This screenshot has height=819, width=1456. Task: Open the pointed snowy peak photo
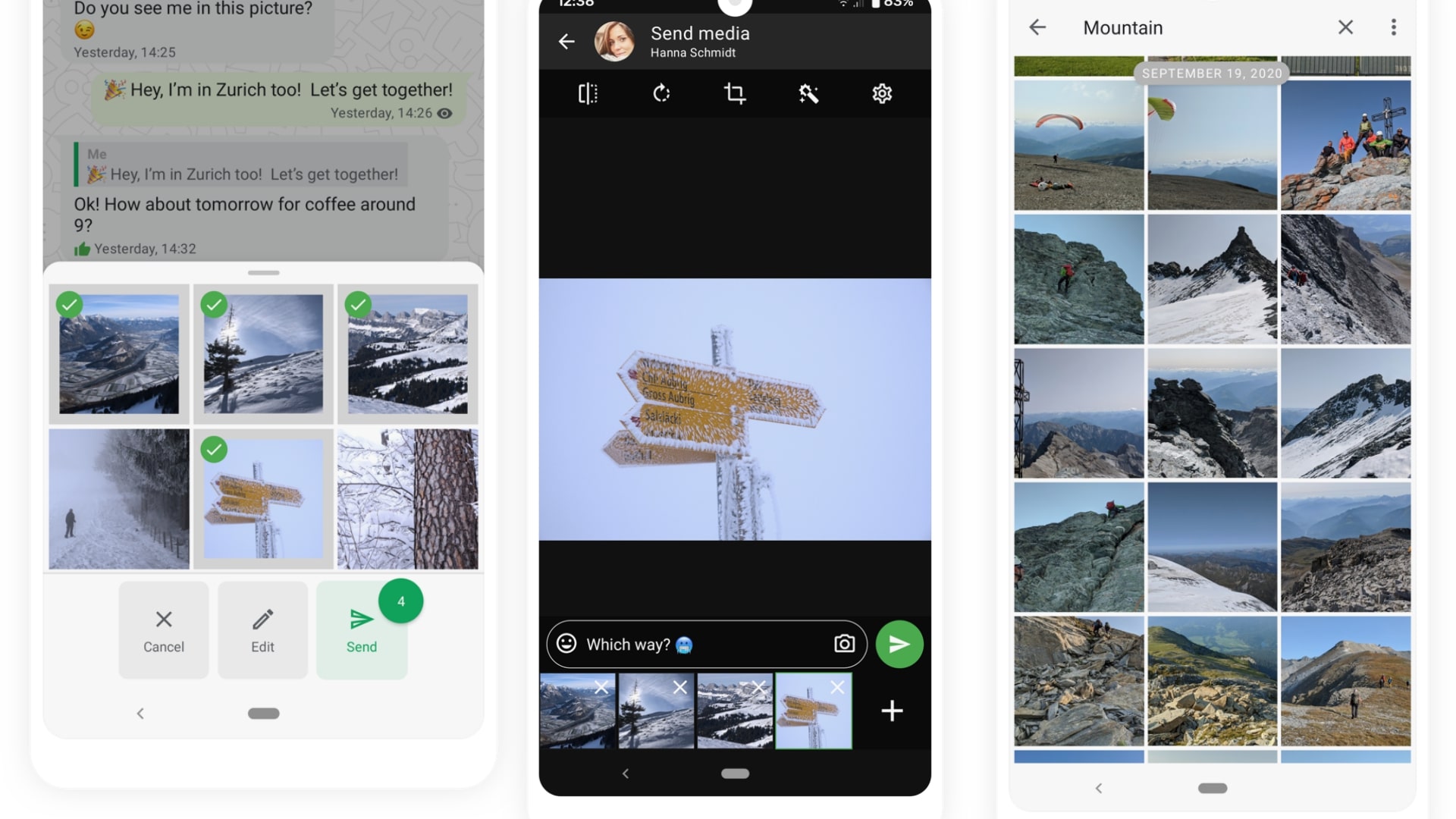1213,279
